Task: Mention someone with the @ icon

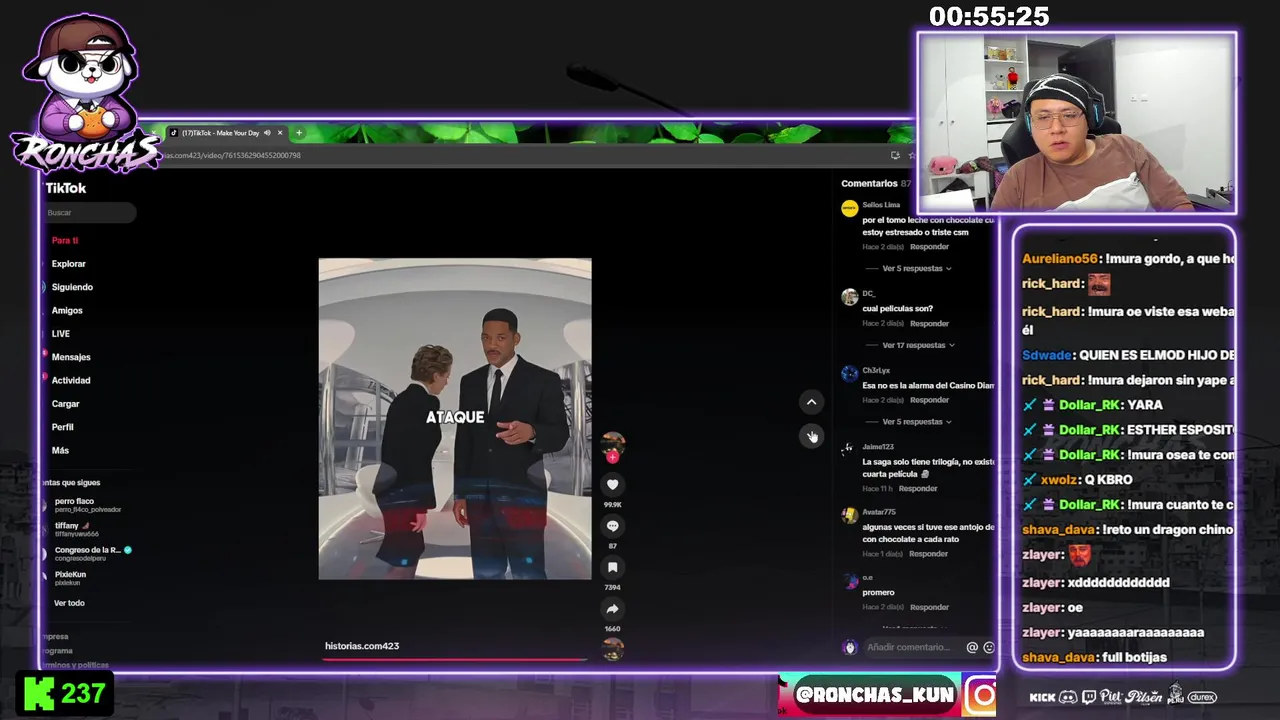Action: click(972, 647)
